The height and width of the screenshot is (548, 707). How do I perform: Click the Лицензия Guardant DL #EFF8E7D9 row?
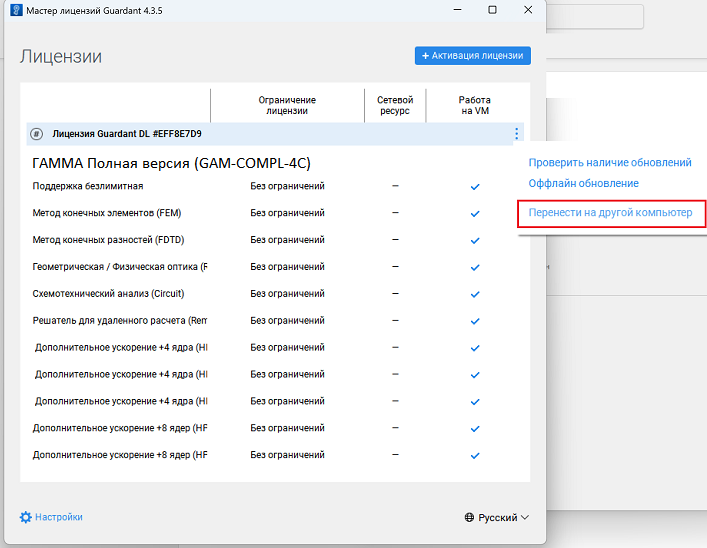[127, 134]
